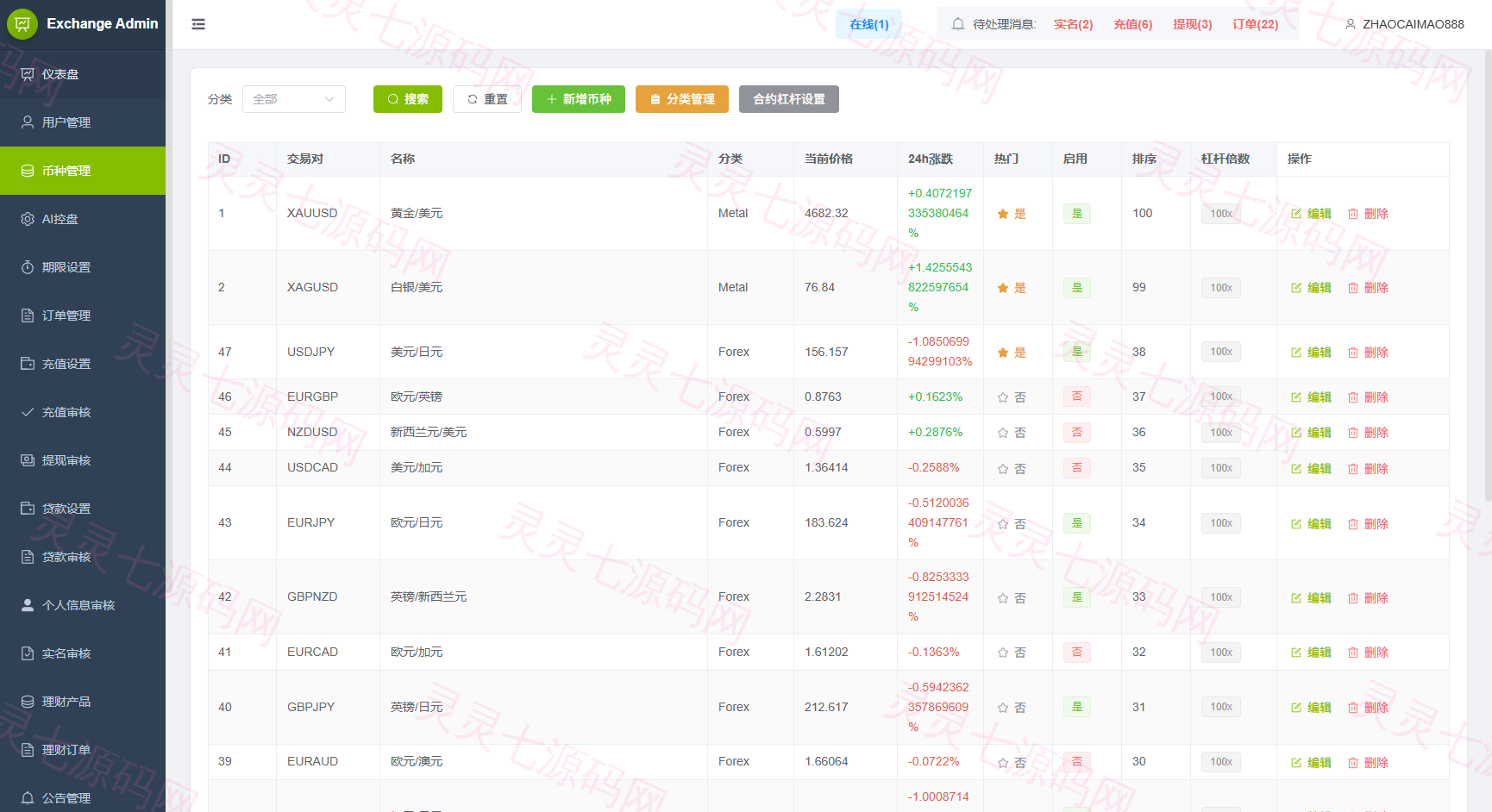Toggle hot star for EURGBP row
This screenshot has height=812, width=1492.
(x=1003, y=397)
